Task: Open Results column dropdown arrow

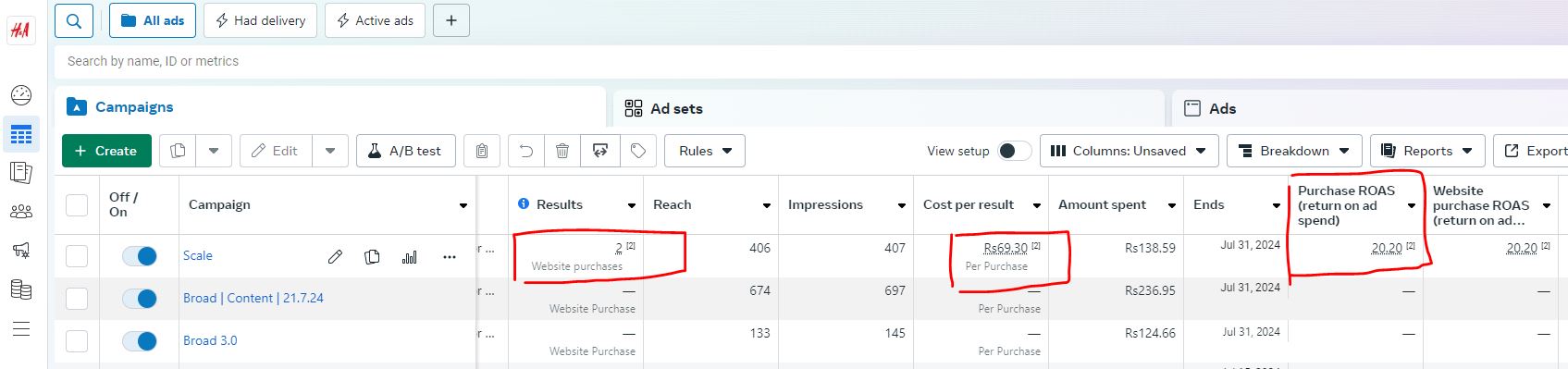Action: (x=632, y=205)
